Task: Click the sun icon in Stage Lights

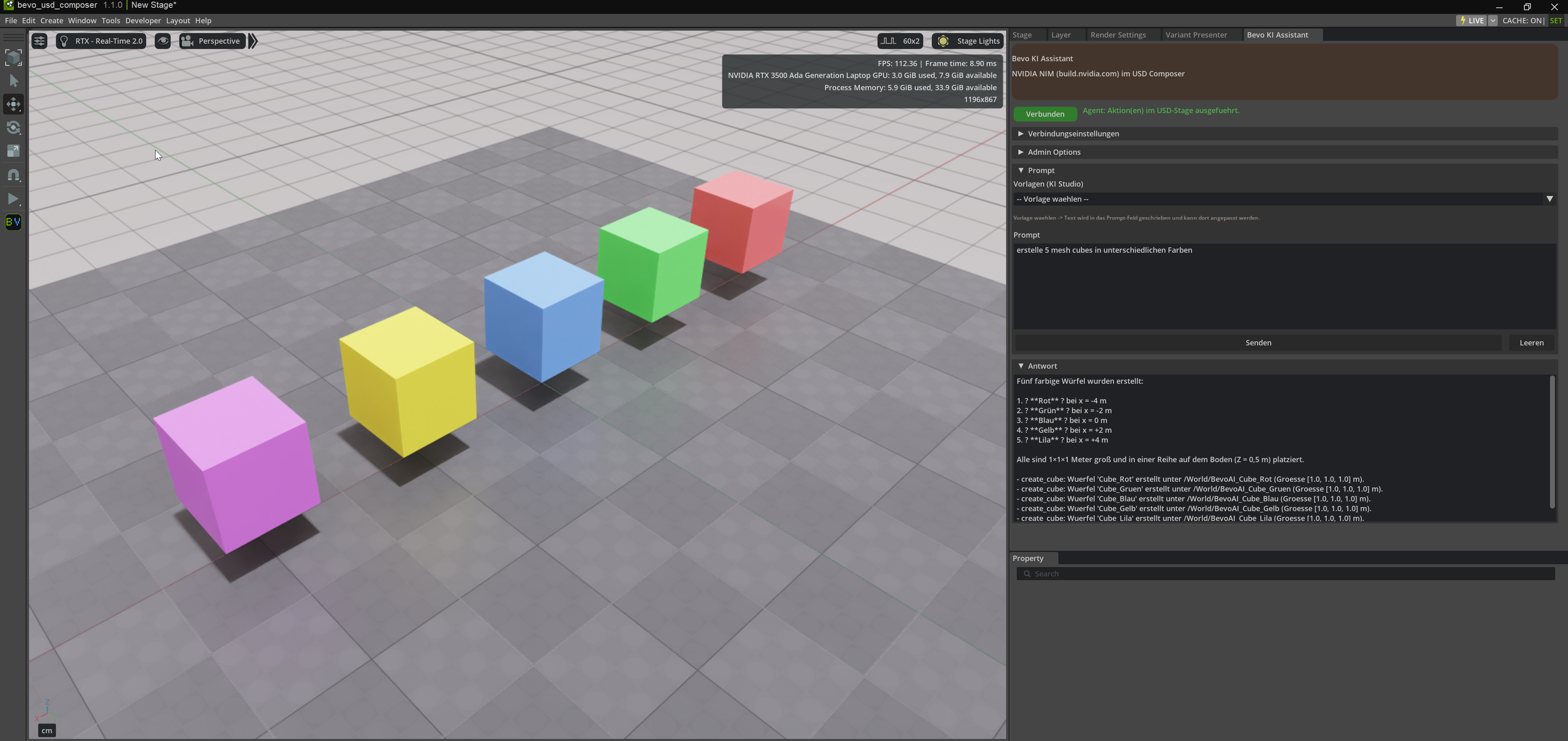Action: click(943, 41)
